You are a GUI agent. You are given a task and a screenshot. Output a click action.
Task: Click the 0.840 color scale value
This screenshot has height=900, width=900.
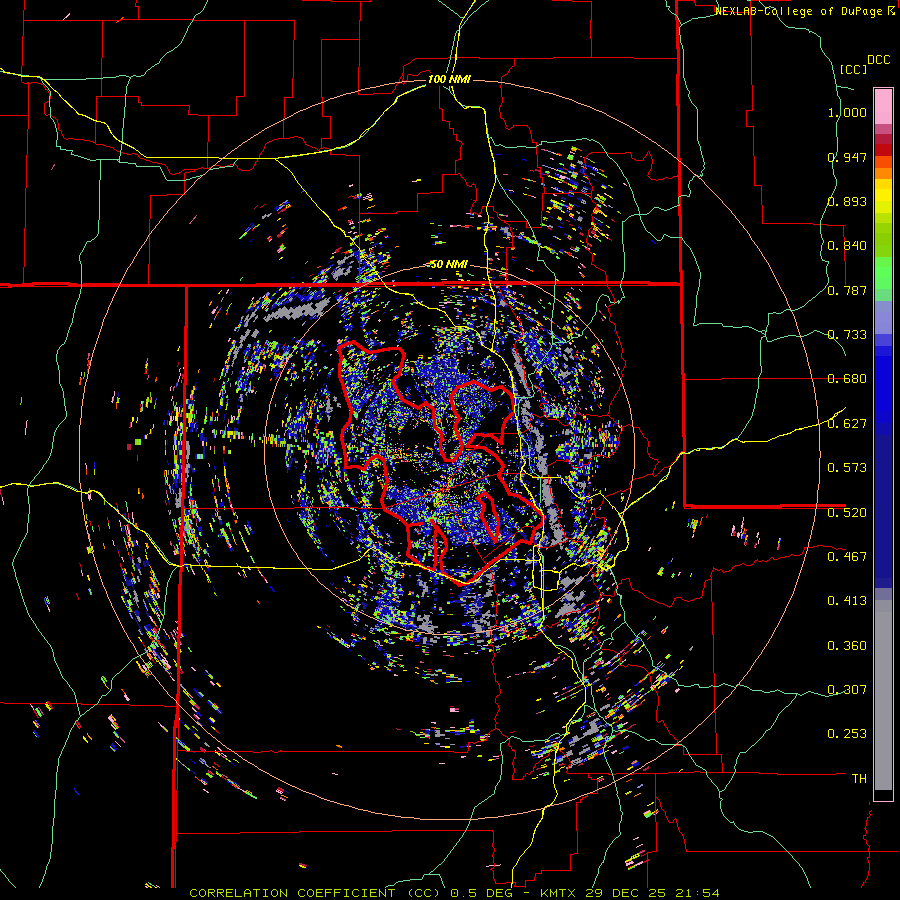(x=847, y=246)
